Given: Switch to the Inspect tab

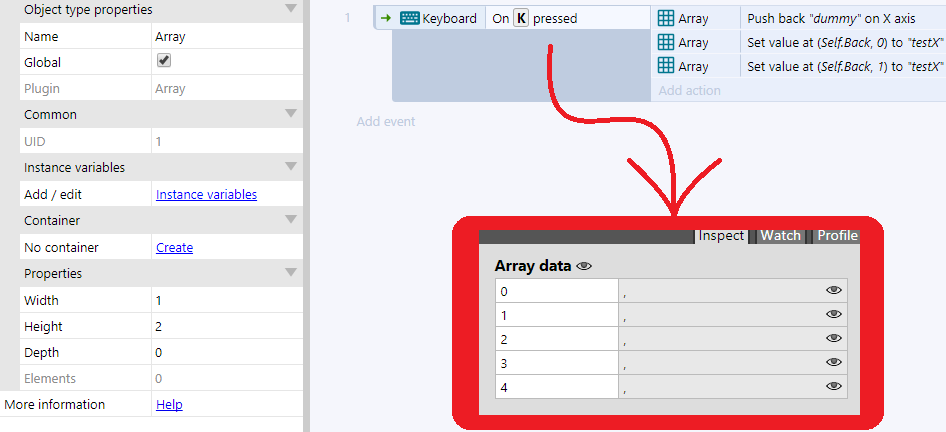Looking at the screenshot, I should [x=721, y=236].
